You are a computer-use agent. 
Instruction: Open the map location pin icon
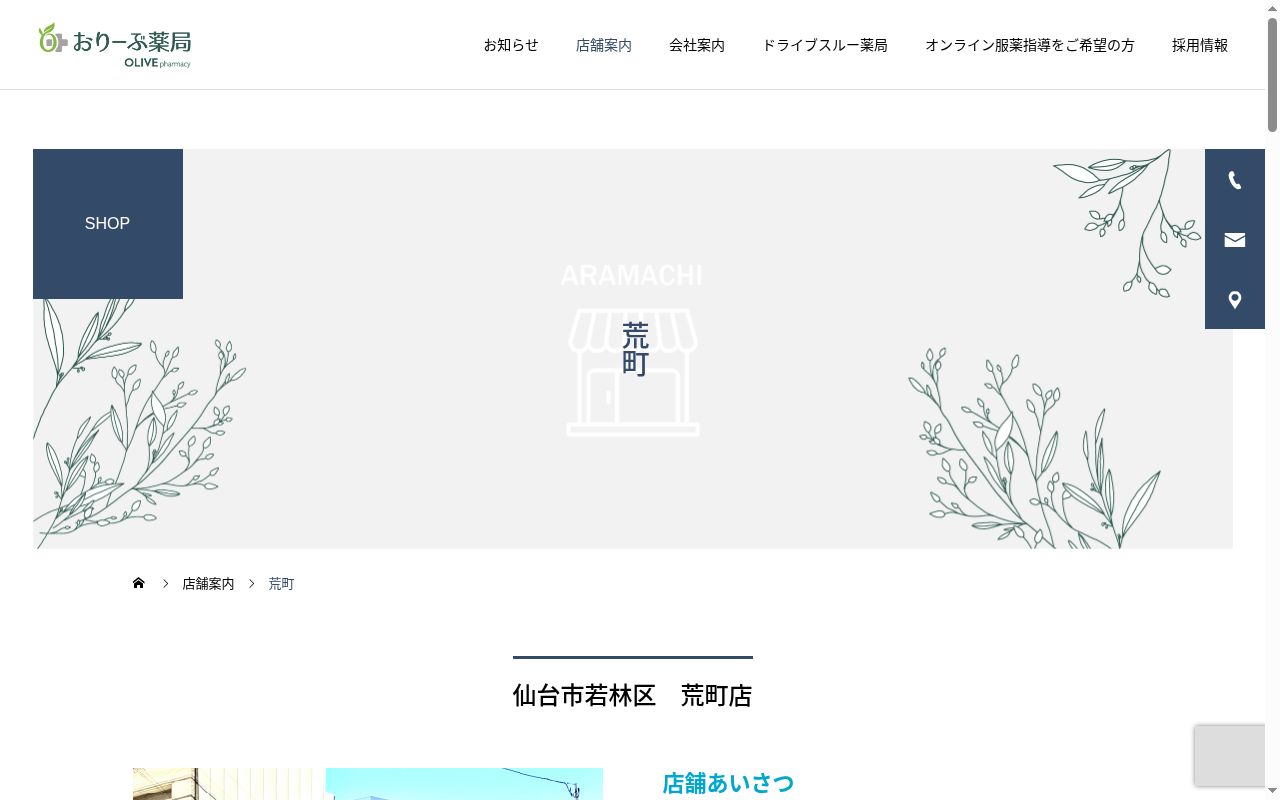pyautogui.click(x=1235, y=300)
